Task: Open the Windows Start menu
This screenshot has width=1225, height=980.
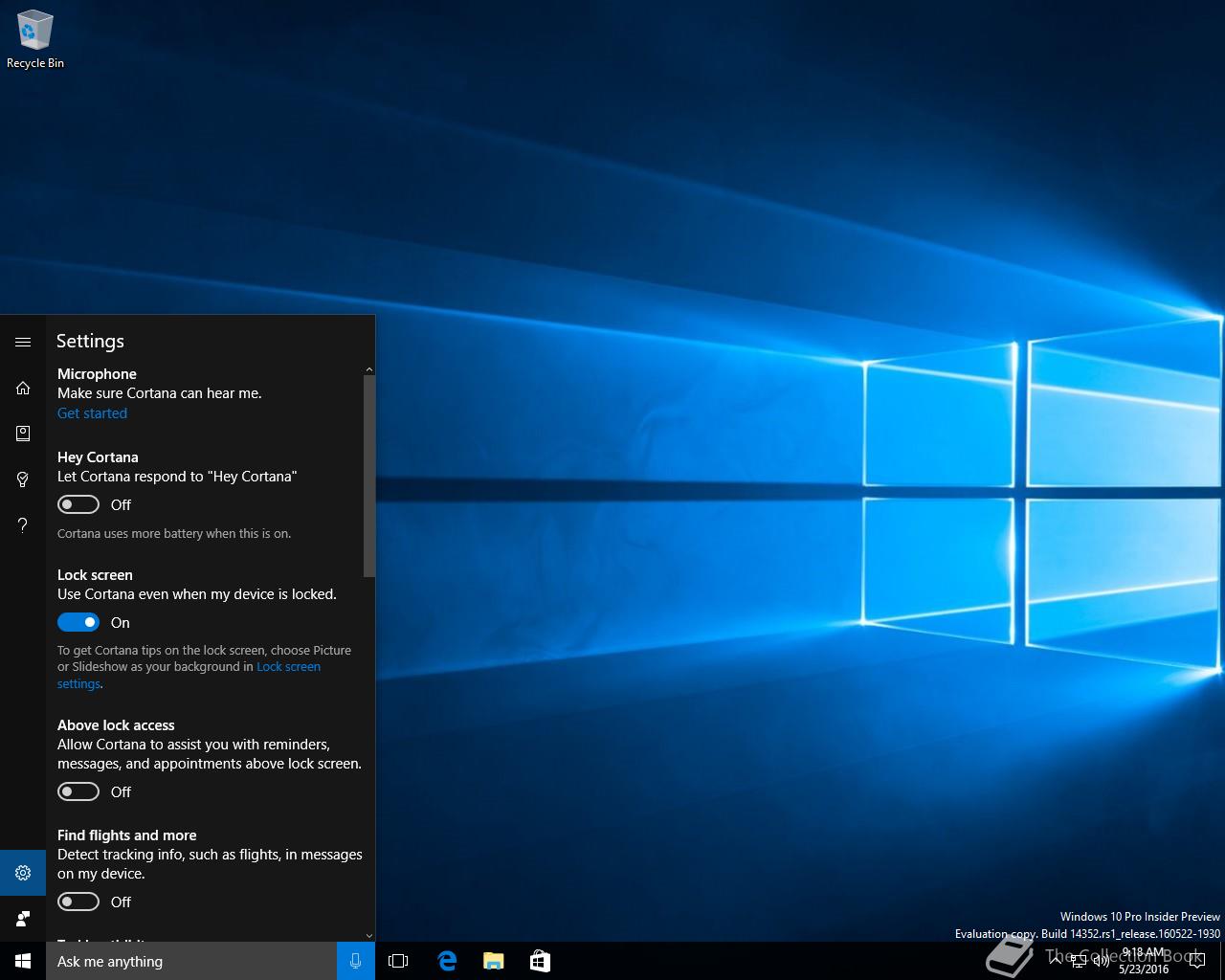Action: click(x=23, y=961)
